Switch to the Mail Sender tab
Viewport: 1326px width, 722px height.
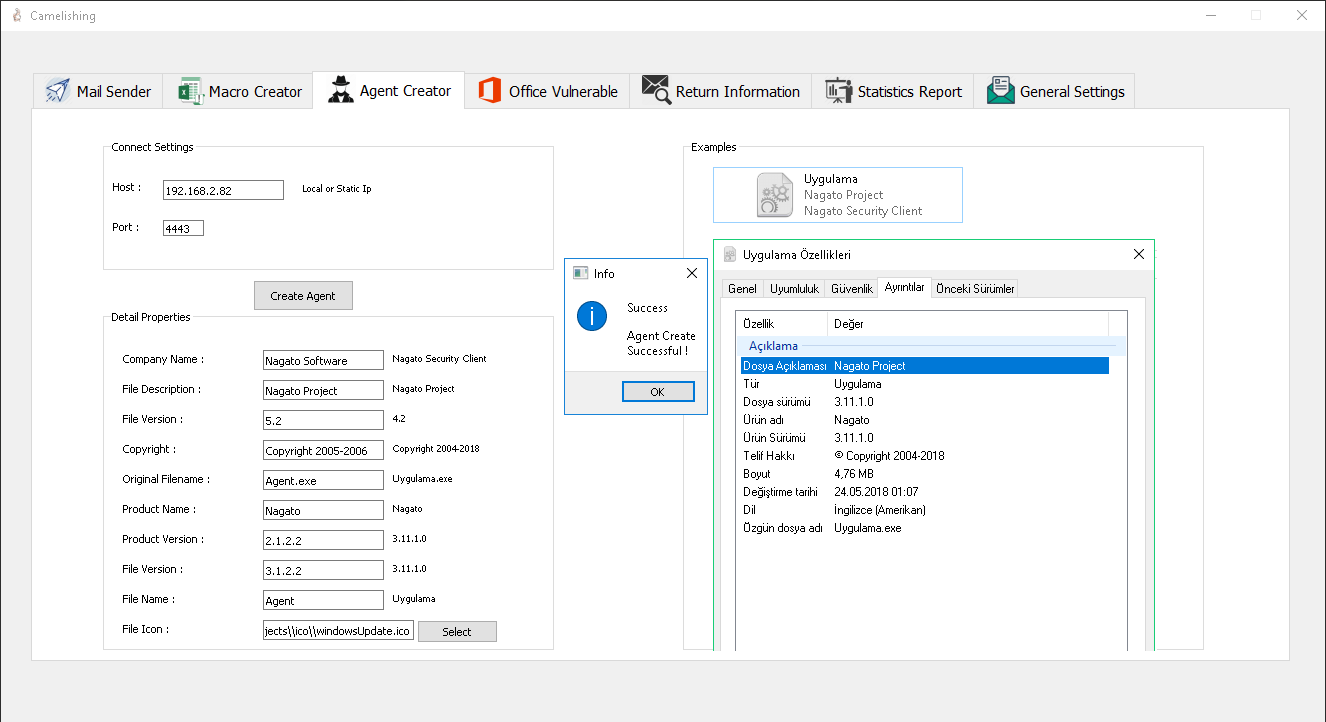pos(98,91)
